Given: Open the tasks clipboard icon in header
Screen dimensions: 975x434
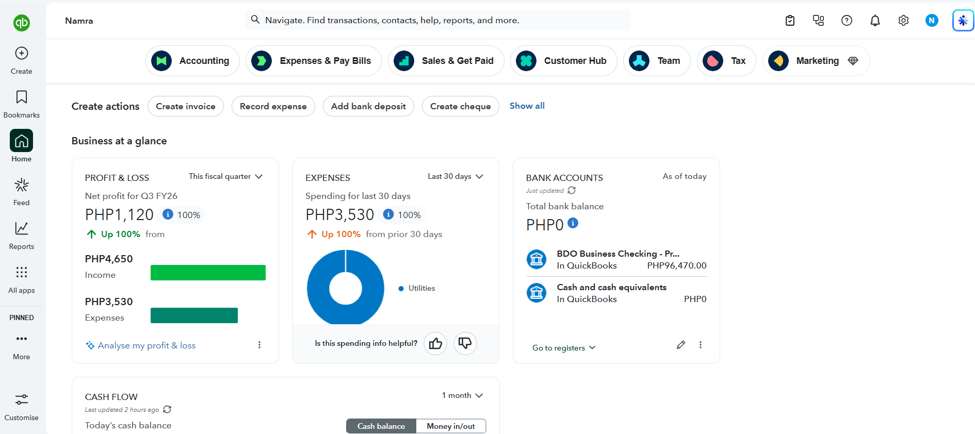Looking at the screenshot, I should (x=790, y=21).
